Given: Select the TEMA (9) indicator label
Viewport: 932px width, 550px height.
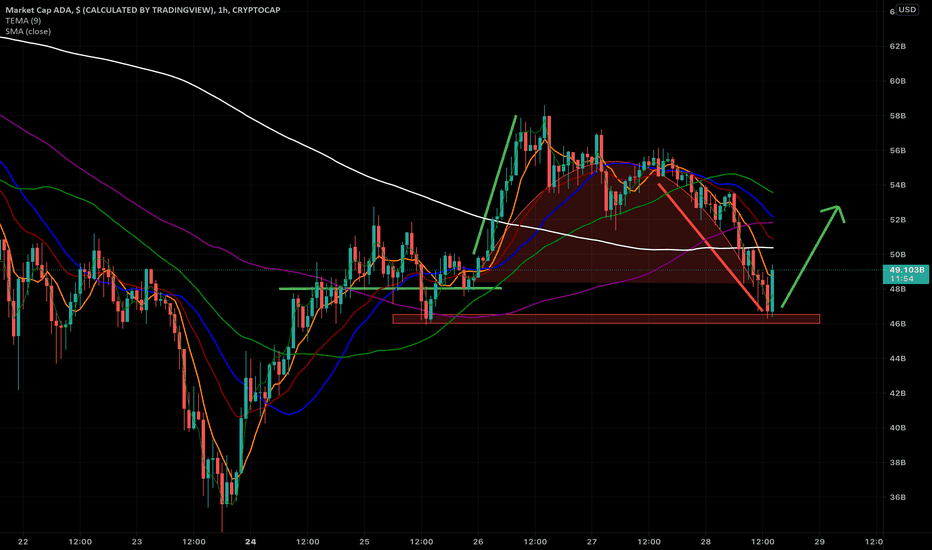Looking at the screenshot, I should click(x=23, y=20).
